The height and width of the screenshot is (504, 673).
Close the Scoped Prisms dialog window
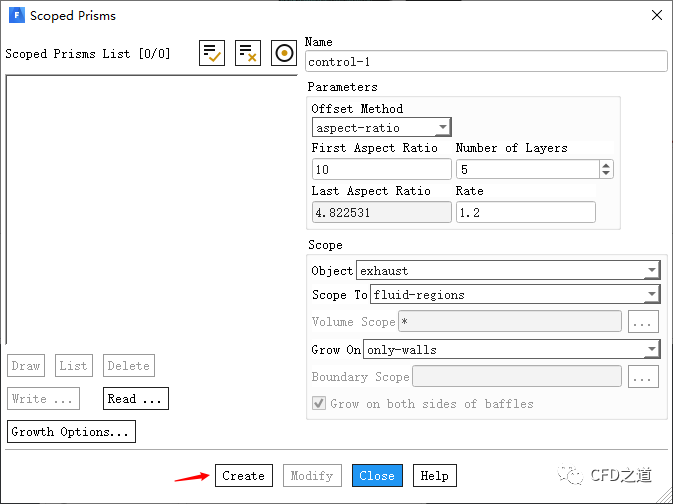pyautogui.click(x=657, y=15)
